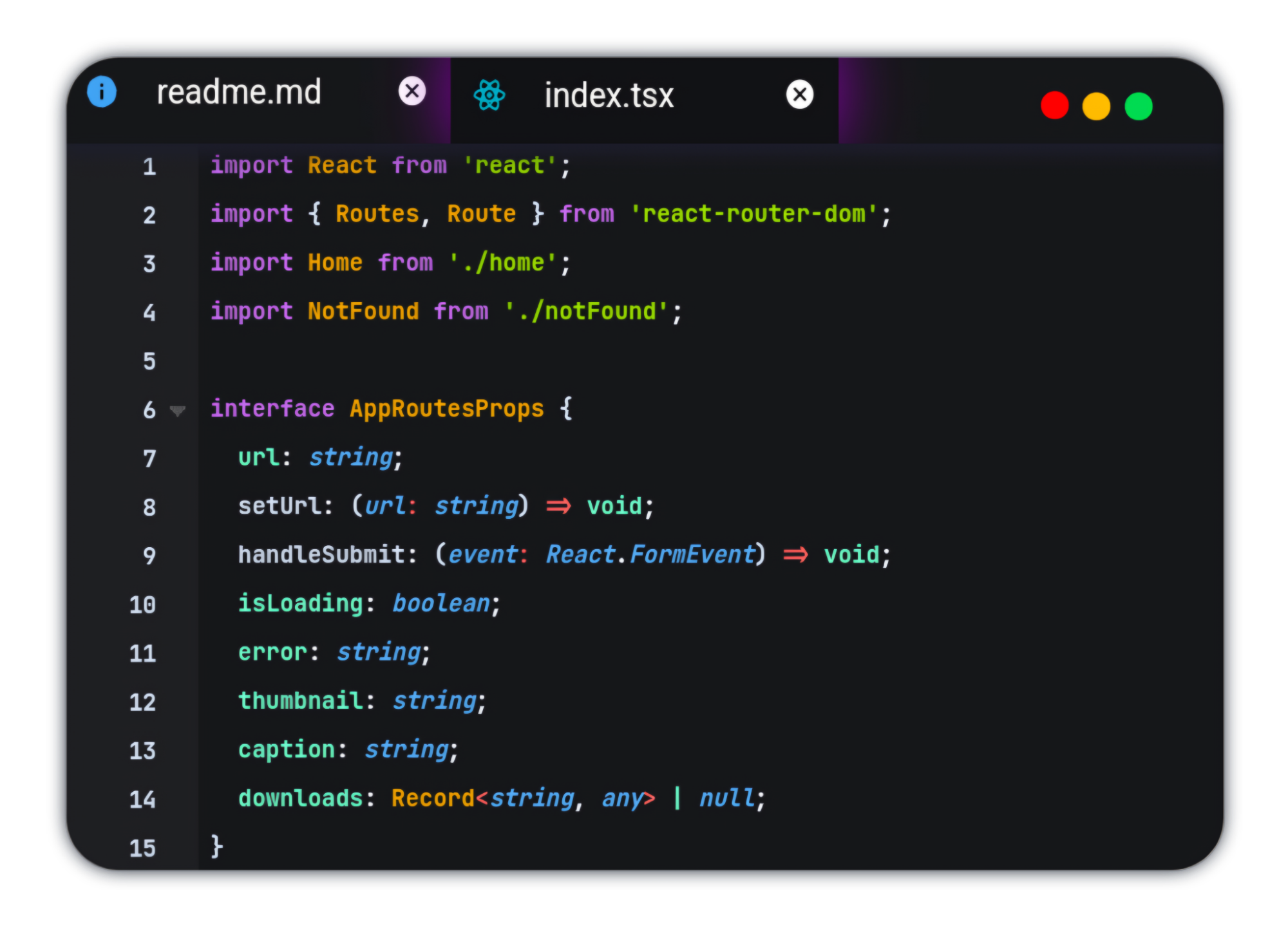Click the Record type on downloads line
This screenshot has height=927, width=1288.
tap(432, 798)
